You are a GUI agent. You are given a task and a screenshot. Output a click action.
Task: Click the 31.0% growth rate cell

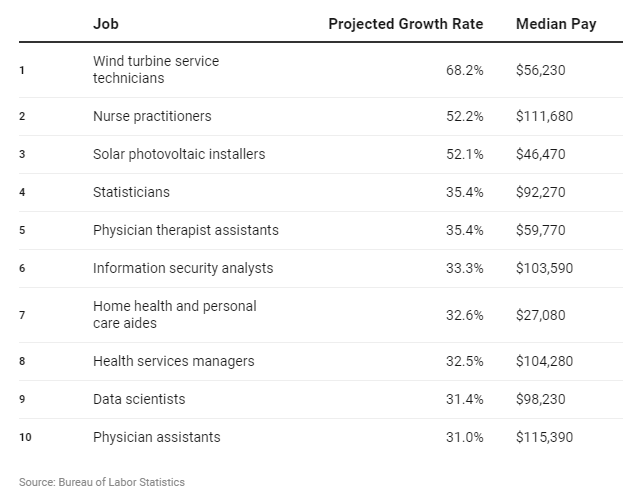(x=465, y=437)
